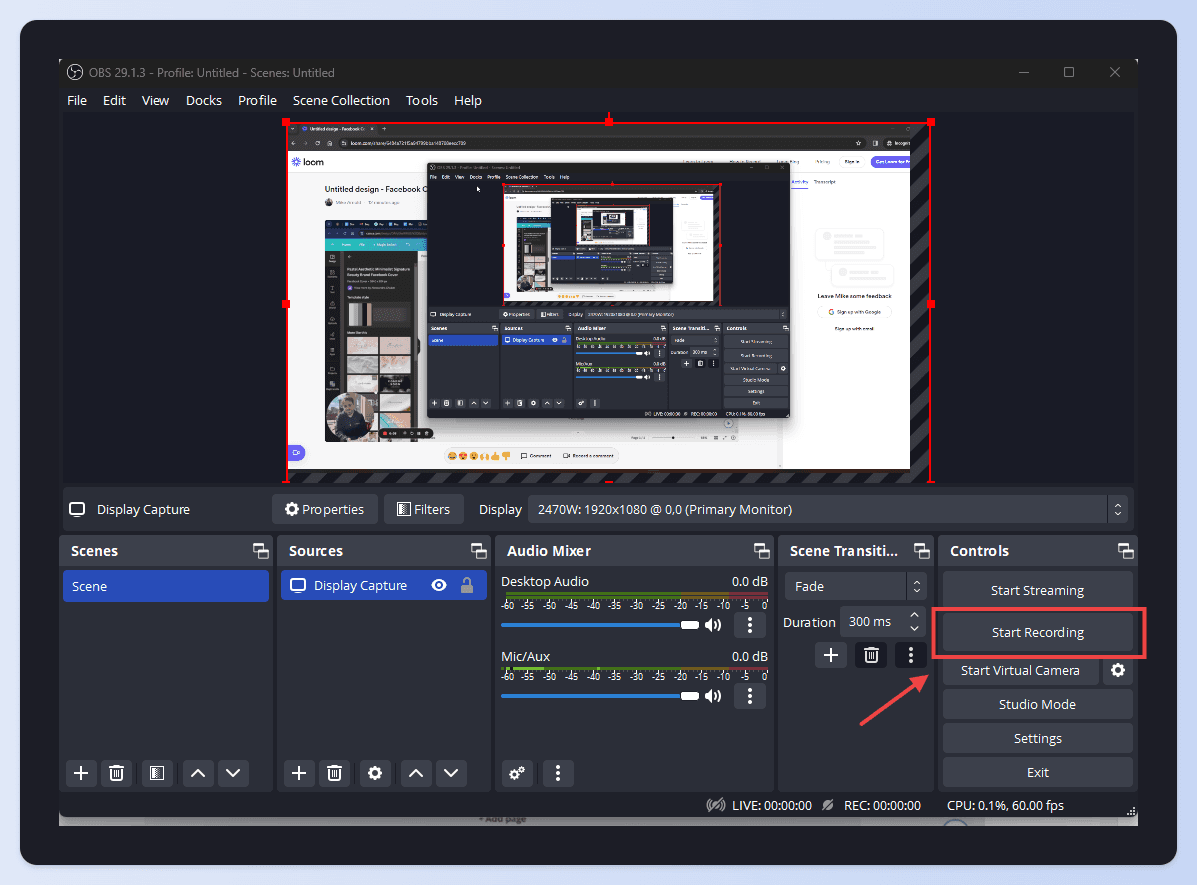The height and width of the screenshot is (885, 1197).
Task: Select Display Capture in Sources list
Action: [384, 585]
